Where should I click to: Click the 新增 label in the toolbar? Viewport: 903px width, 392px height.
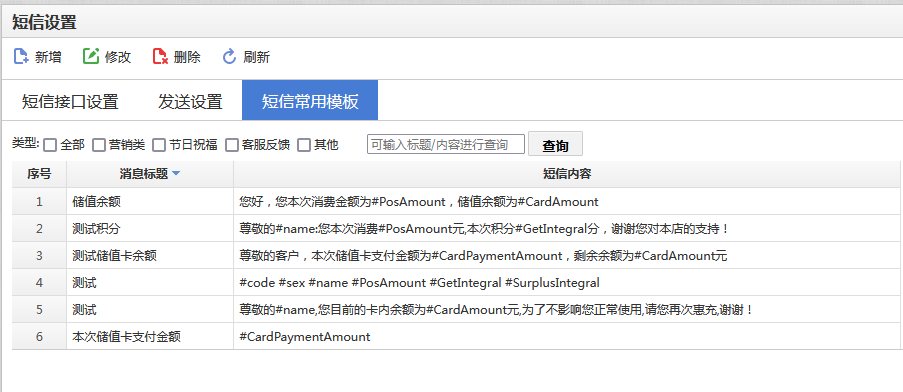coord(48,57)
